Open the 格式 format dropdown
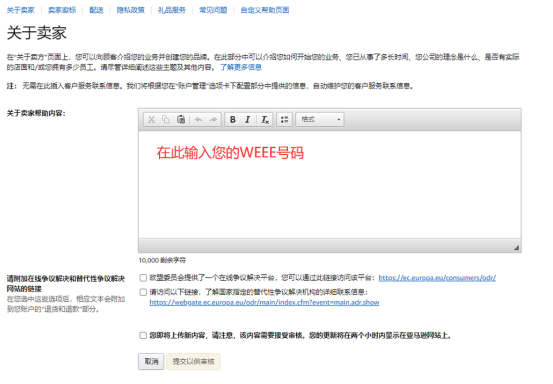This screenshot has height=384, width=553. 320,120
